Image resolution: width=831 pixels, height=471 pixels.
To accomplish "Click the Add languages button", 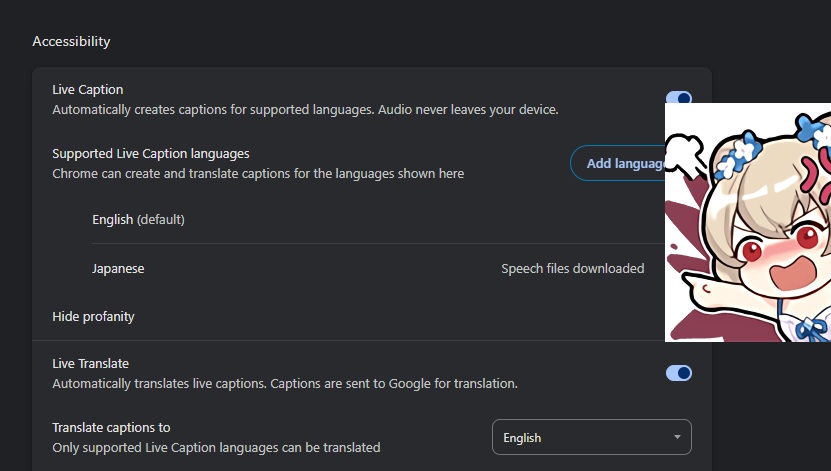I will coord(618,163).
